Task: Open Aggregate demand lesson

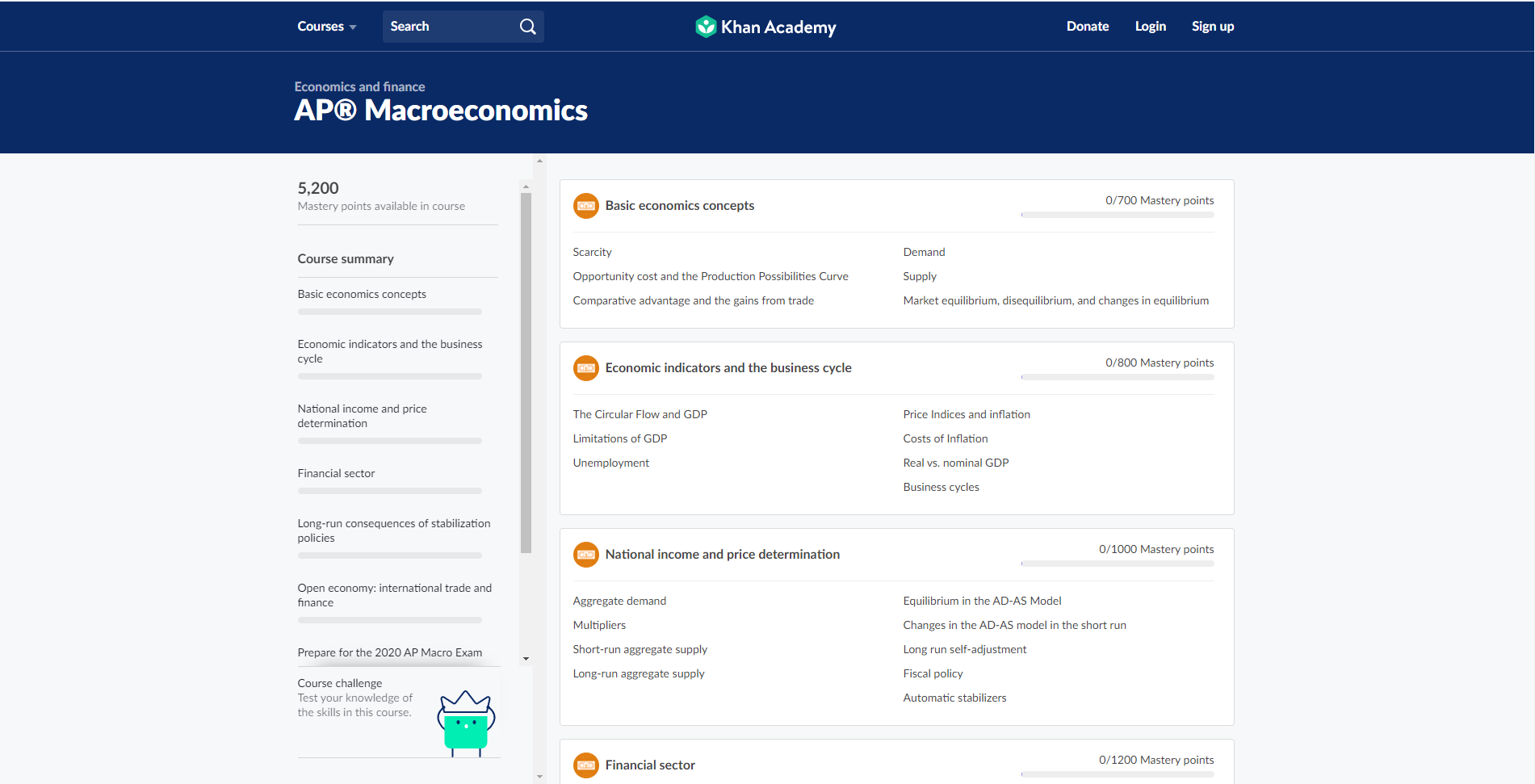Action: click(x=619, y=601)
